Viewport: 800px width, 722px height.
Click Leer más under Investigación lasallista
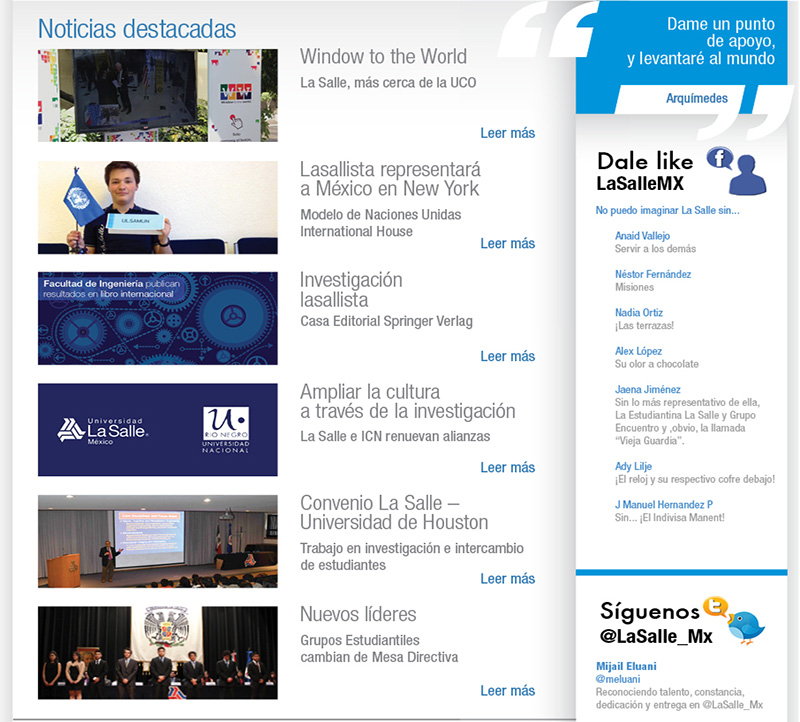pyautogui.click(x=507, y=356)
